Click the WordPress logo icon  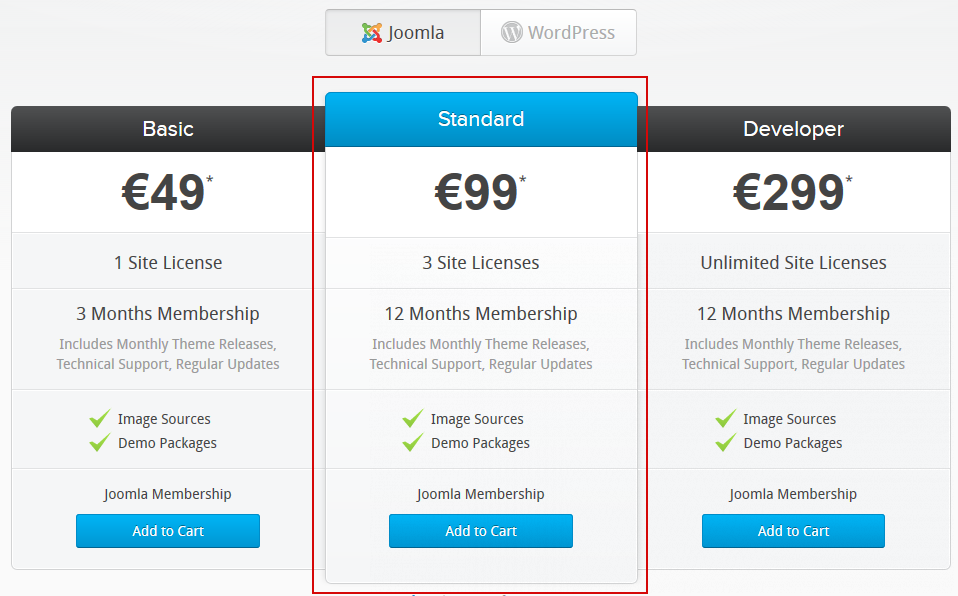click(x=512, y=33)
